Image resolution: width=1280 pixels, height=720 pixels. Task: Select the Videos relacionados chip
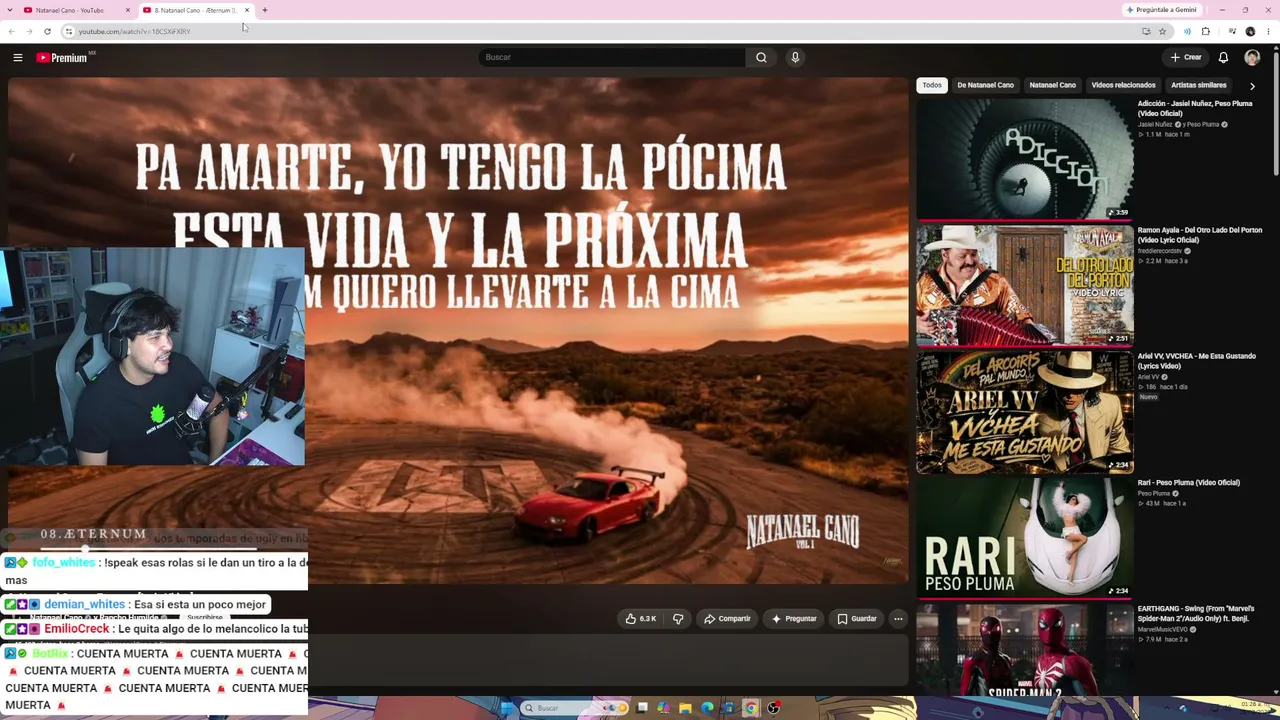point(1123,85)
